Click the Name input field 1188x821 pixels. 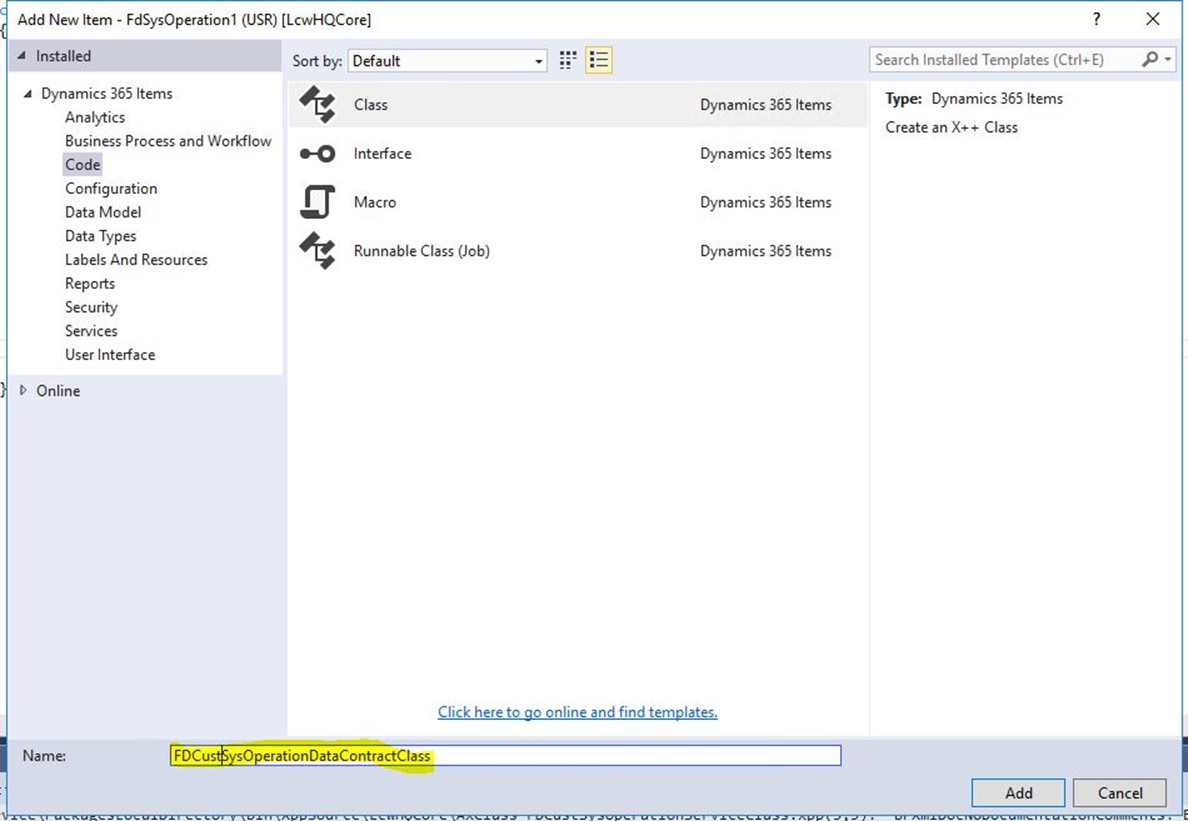[505, 756]
